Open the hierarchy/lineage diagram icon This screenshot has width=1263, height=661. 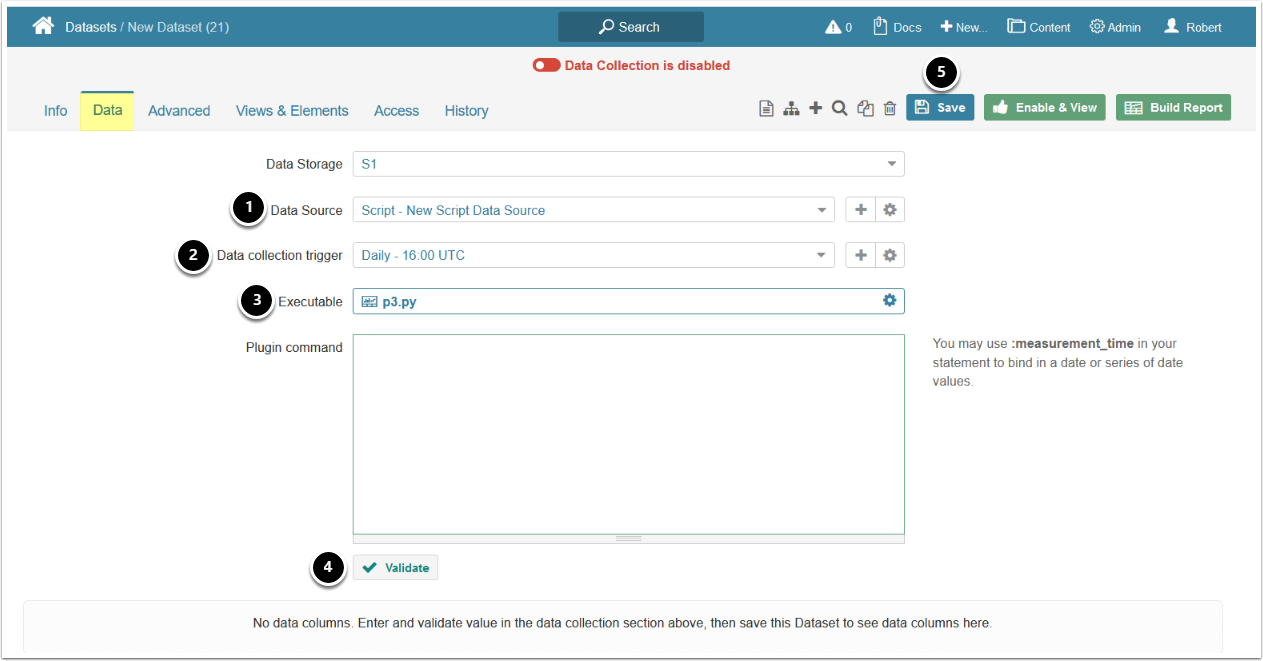(791, 108)
